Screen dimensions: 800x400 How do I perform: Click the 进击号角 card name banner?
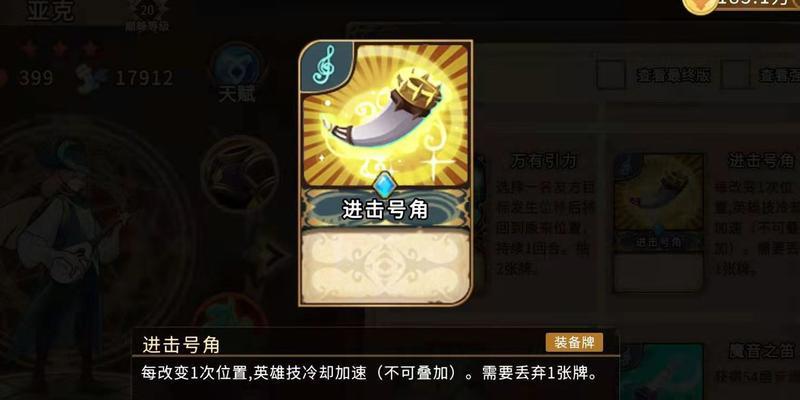click(x=385, y=210)
